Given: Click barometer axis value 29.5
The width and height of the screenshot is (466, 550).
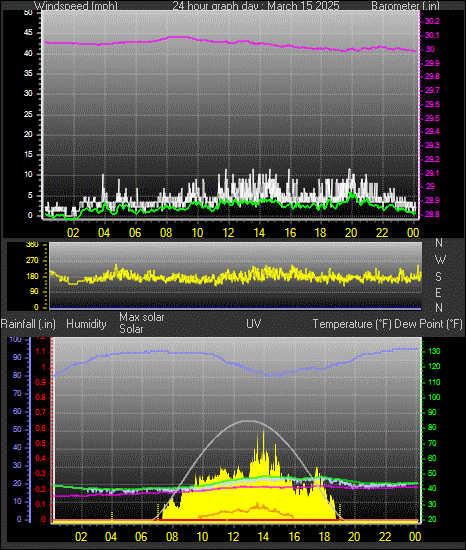Looking at the screenshot, I should [x=432, y=118].
